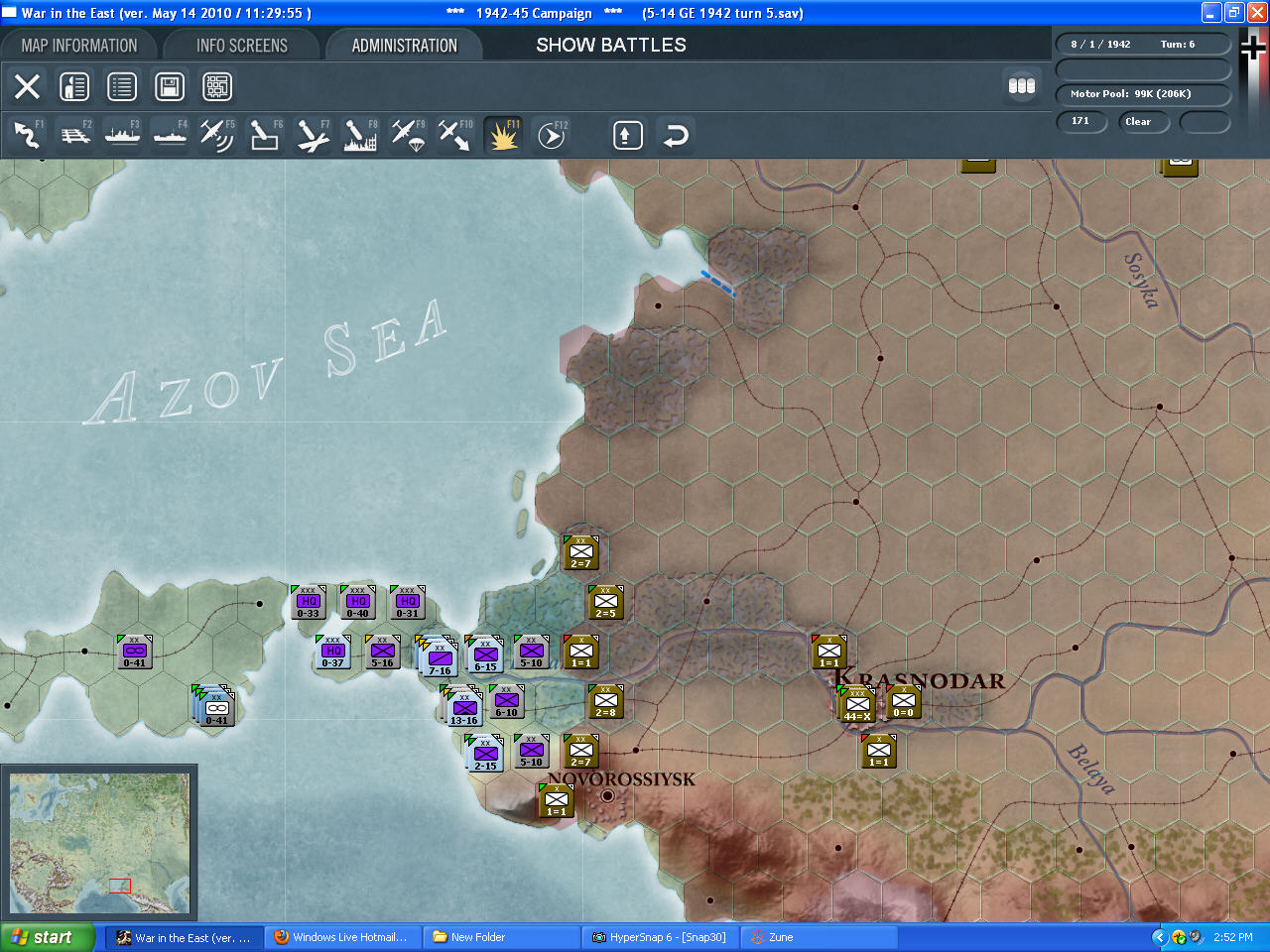Select the F1 move mode arrow icon
Image resolution: width=1270 pixels, height=952 pixels.
pyautogui.click(x=27, y=135)
